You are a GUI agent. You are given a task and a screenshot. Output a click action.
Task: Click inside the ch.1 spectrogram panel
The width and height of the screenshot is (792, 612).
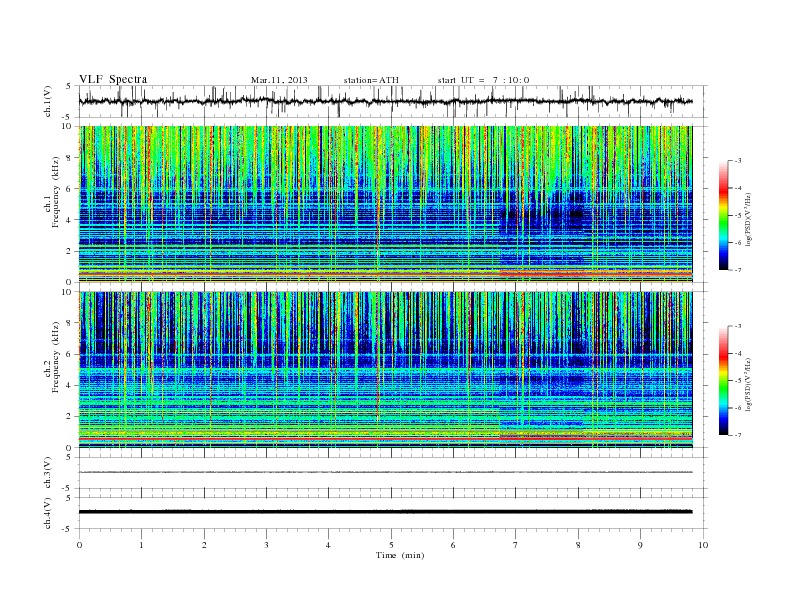click(x=385, y=204)
